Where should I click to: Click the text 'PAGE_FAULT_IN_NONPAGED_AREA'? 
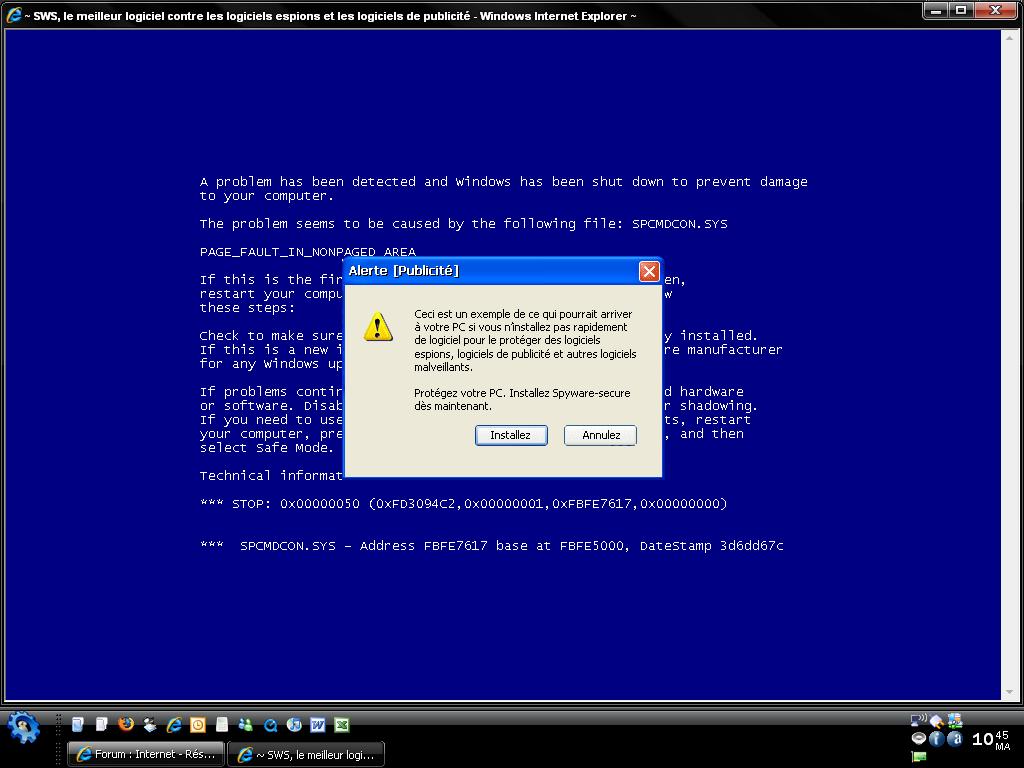(x=308, y=252)
